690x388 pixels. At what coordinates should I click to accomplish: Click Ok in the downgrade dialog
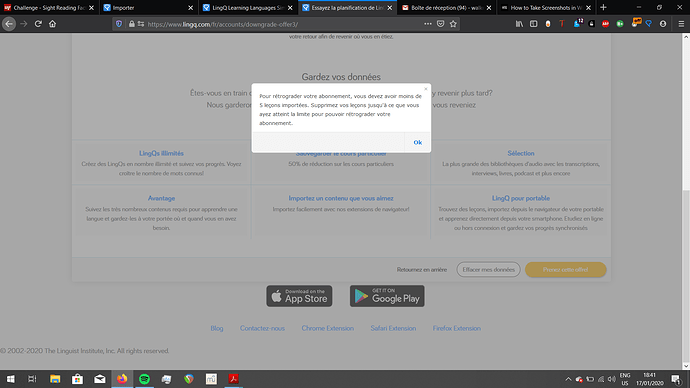click(x=418, y=142)
